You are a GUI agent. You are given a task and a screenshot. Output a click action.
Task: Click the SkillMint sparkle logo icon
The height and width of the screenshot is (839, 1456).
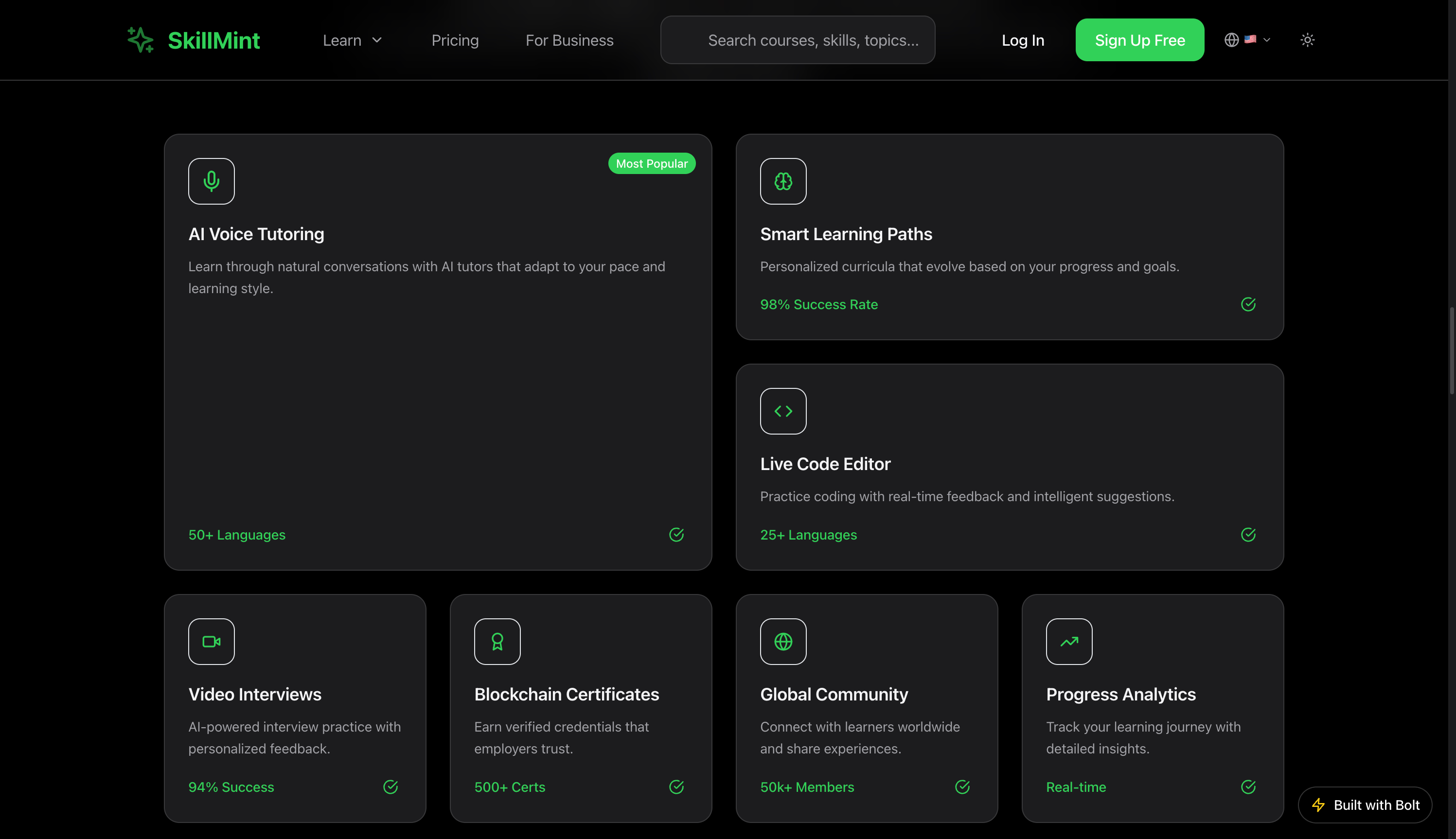(140, 40)
